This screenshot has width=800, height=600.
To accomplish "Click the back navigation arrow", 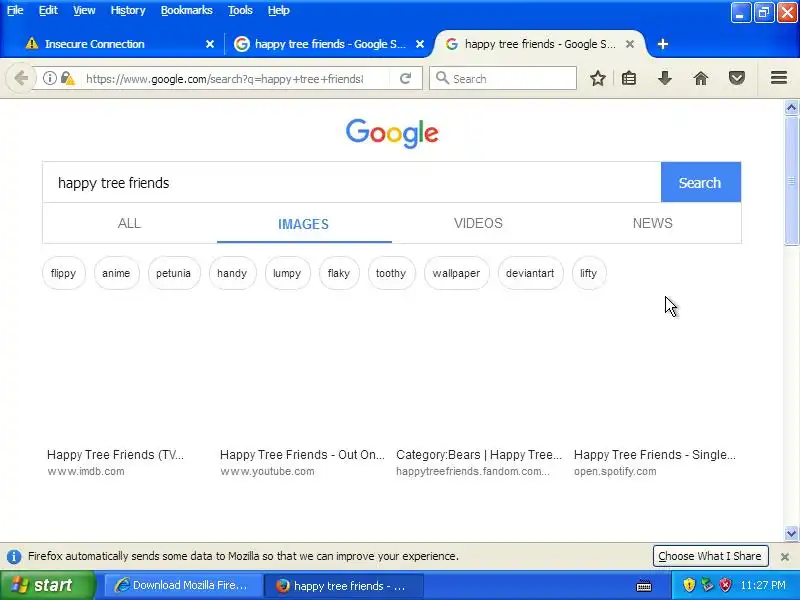I will pos(21,79).
